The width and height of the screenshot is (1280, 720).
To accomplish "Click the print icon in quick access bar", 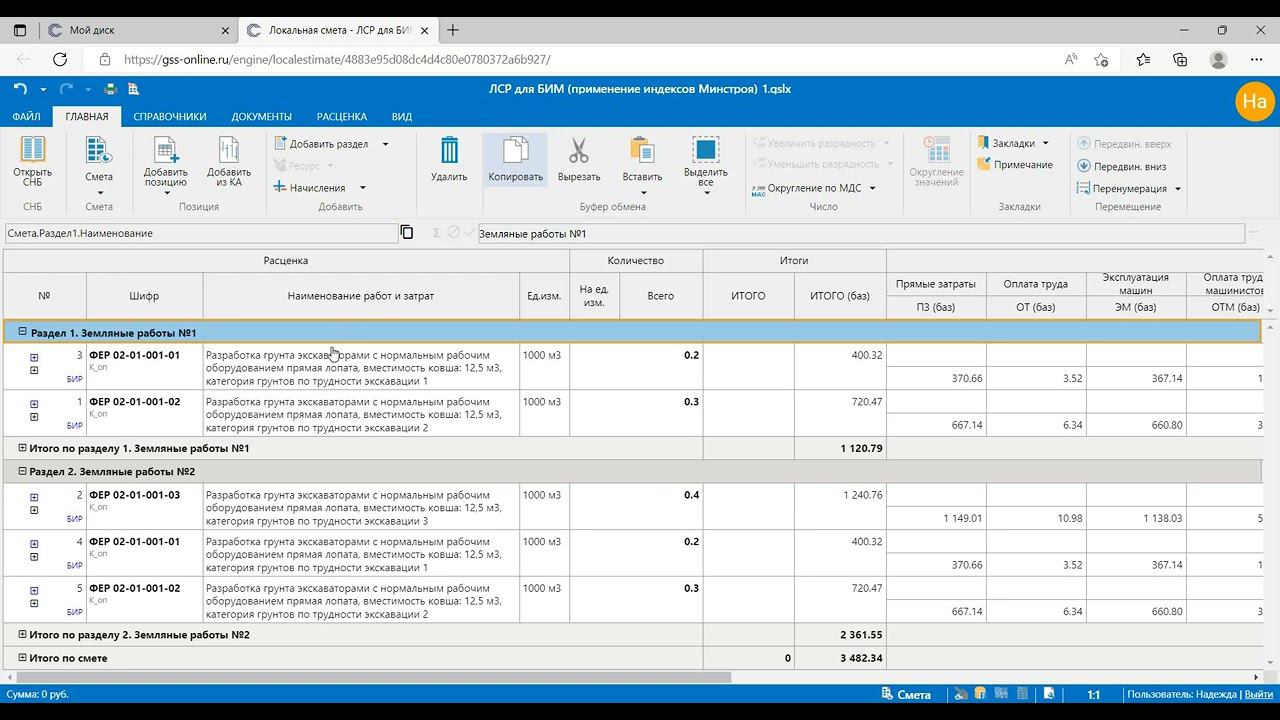I will (x=111, y=89).
